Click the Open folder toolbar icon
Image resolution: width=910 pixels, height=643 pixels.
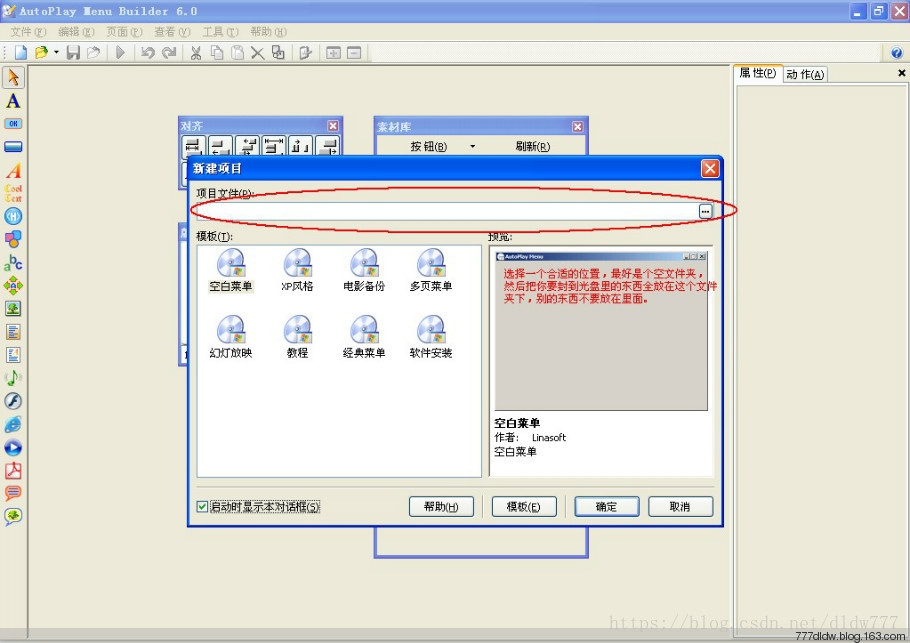click(41, 53)
